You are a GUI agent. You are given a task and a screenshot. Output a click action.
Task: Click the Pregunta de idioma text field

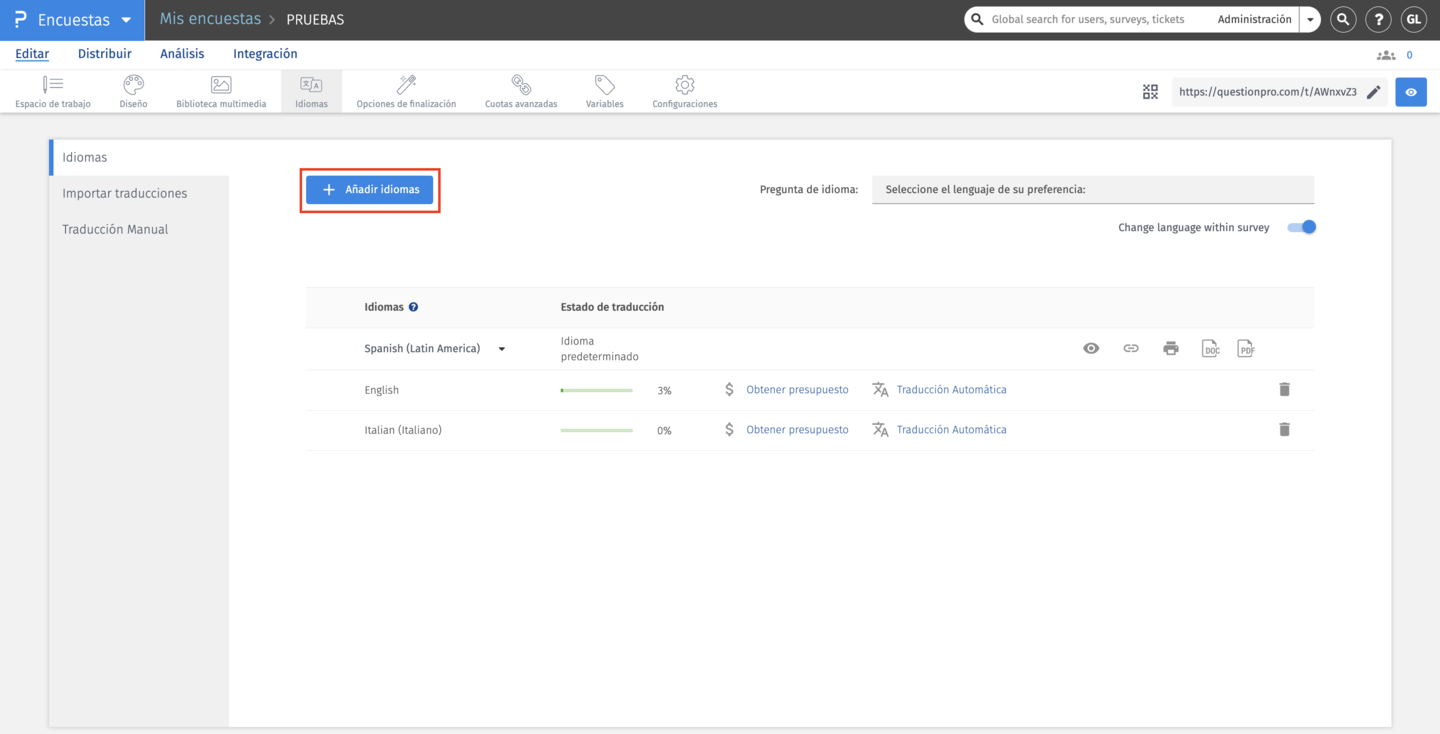click(1093, 189)
